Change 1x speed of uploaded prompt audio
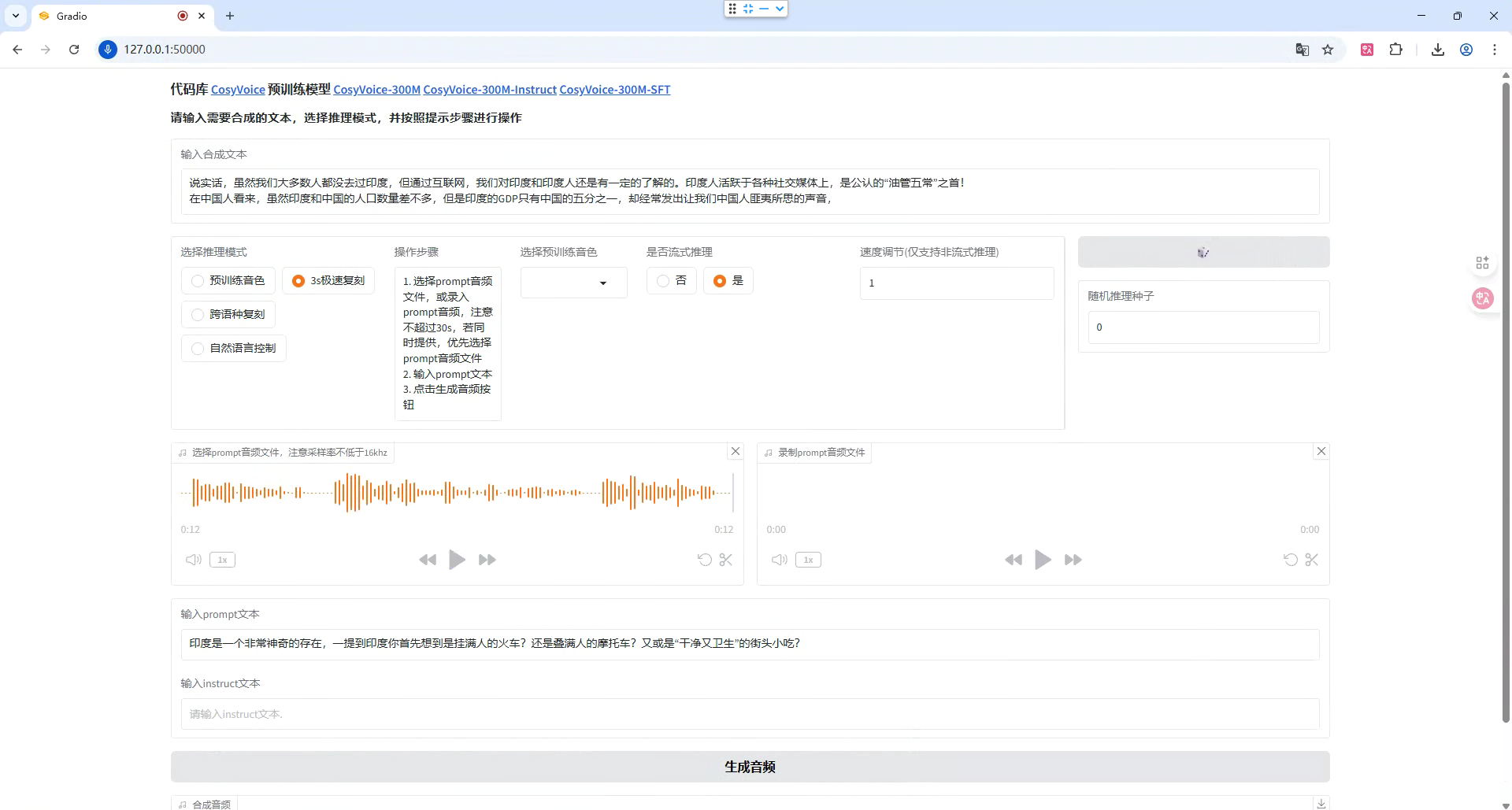Viewport: 1512px width, 810px height. tap(223, 560)
